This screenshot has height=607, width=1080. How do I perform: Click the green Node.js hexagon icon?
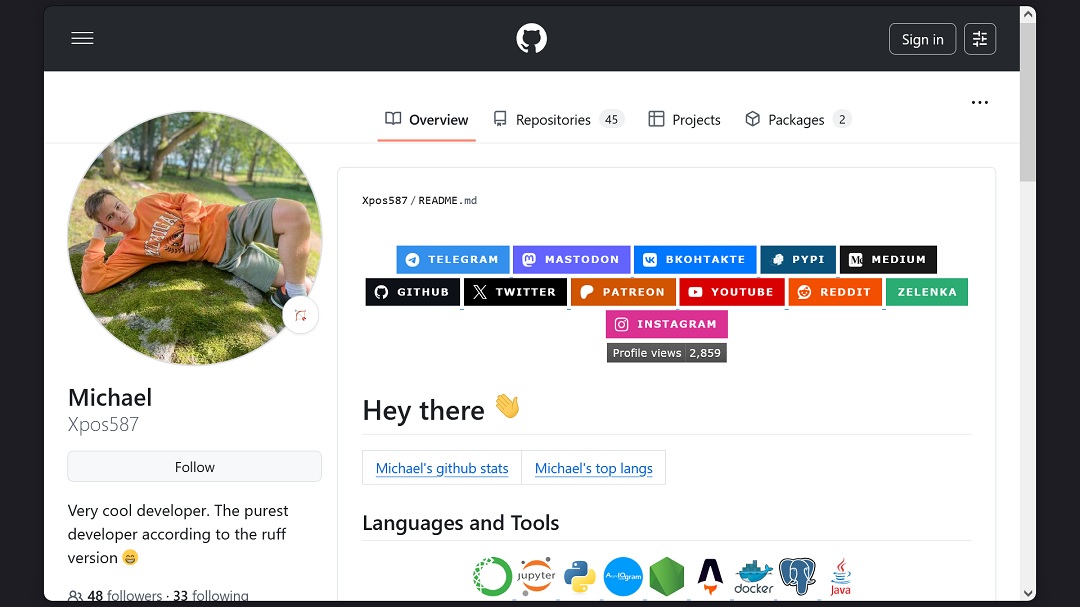(x=667, y=577)
